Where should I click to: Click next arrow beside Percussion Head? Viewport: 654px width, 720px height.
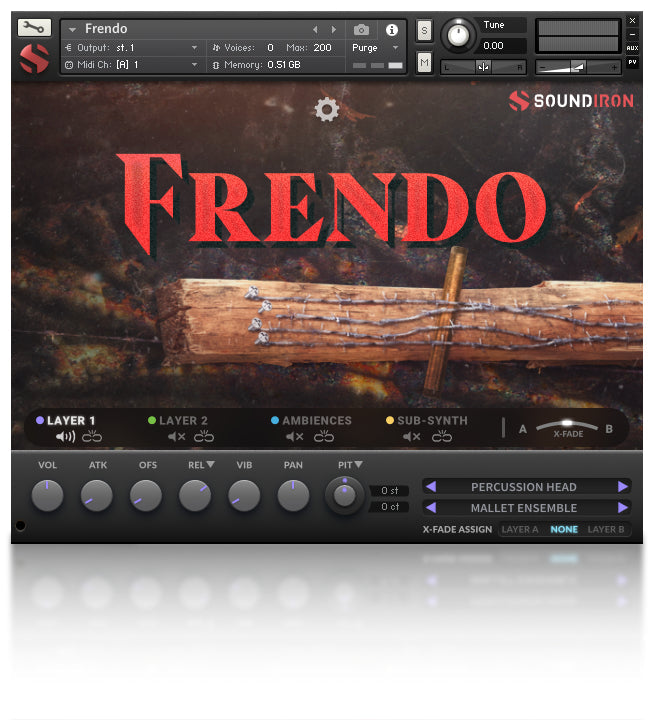(x=623, y=487)
